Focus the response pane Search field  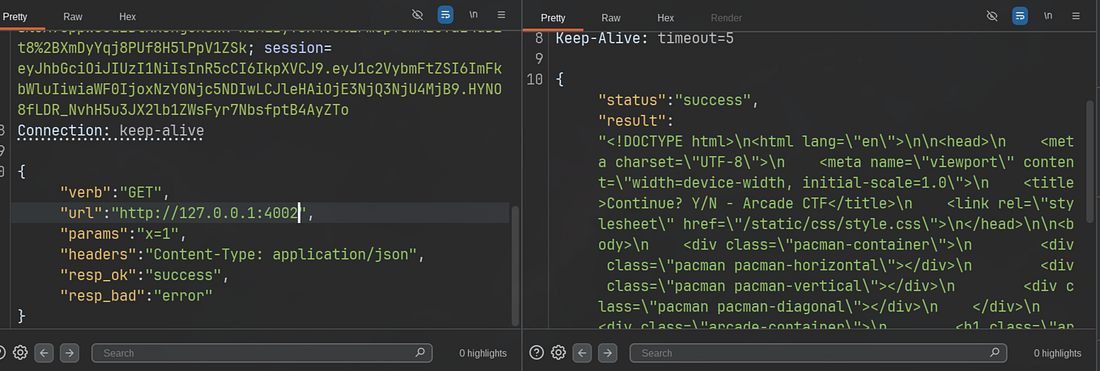point(818,353)
